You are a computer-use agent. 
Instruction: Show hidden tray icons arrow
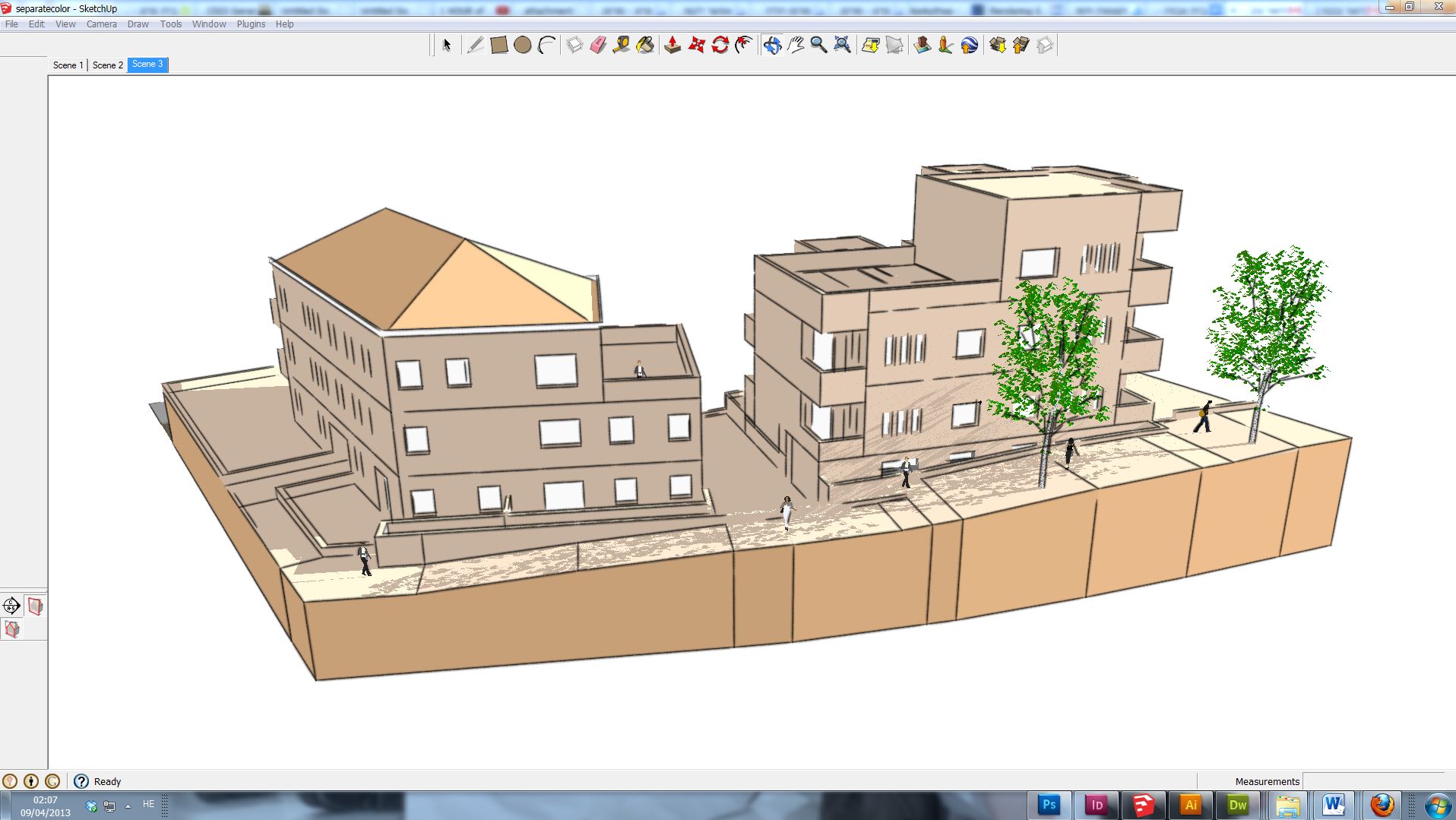[x=128, y=806]
